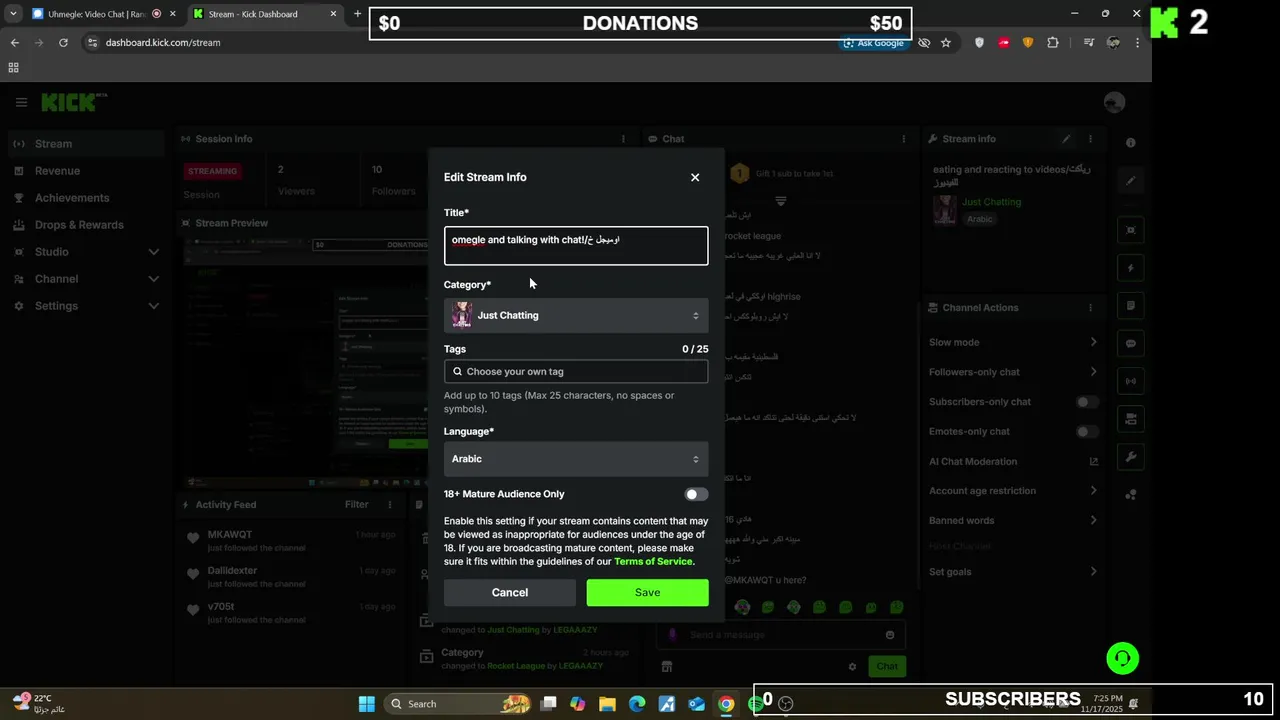Open Google Chrome from taskbar
1280x720 pixels.
(x=726, y=704)
